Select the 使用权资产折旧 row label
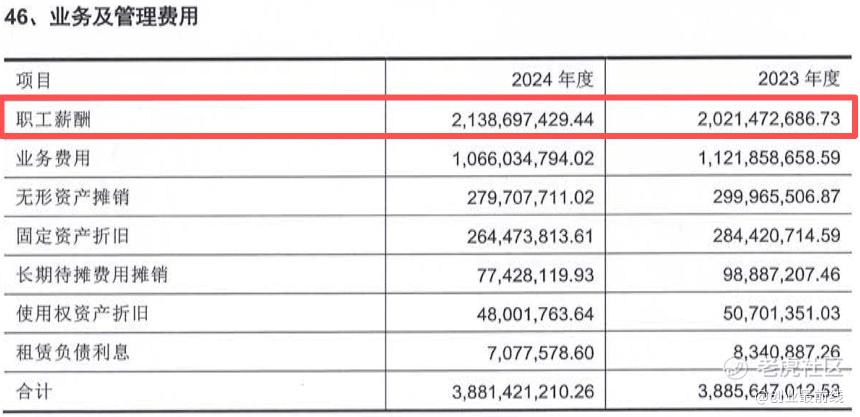This screenshot has height=417, width=860. click(82, 313)
